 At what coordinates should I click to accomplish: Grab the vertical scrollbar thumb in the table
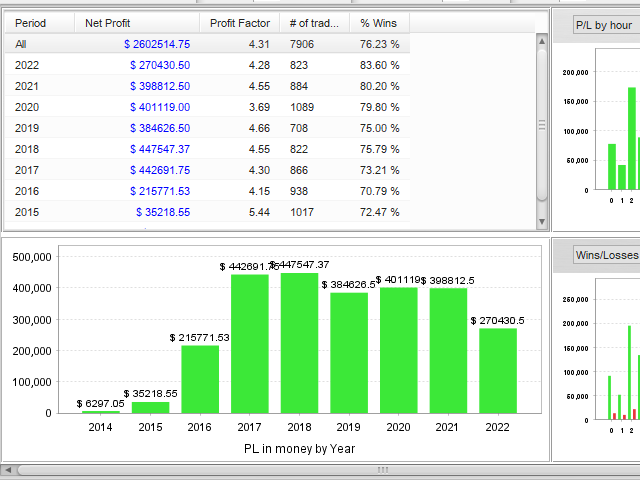pos(543,125)
